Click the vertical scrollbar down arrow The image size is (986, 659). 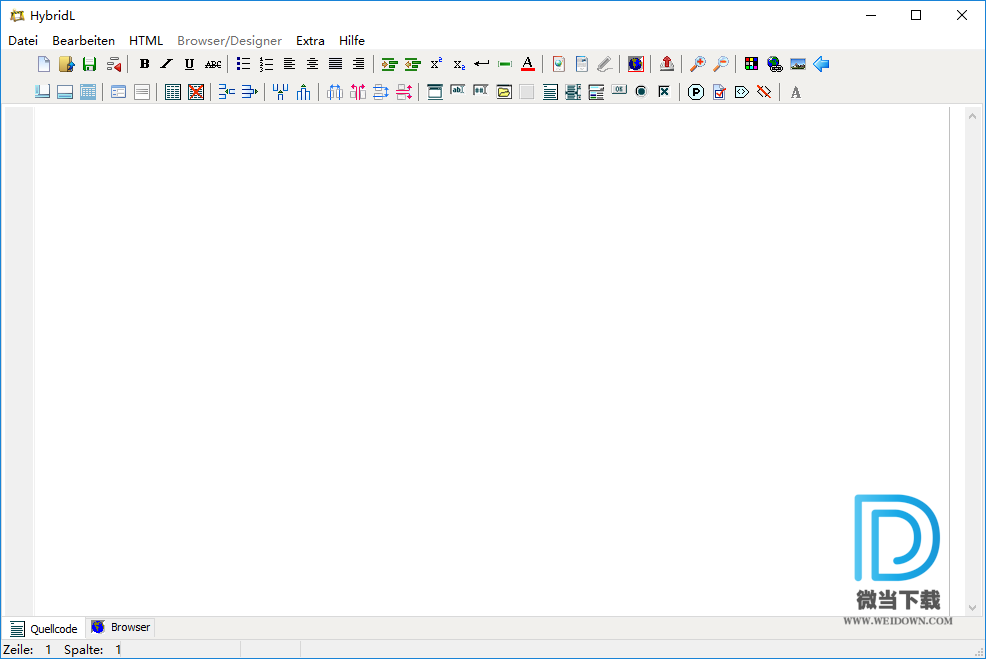coord(973,607)
